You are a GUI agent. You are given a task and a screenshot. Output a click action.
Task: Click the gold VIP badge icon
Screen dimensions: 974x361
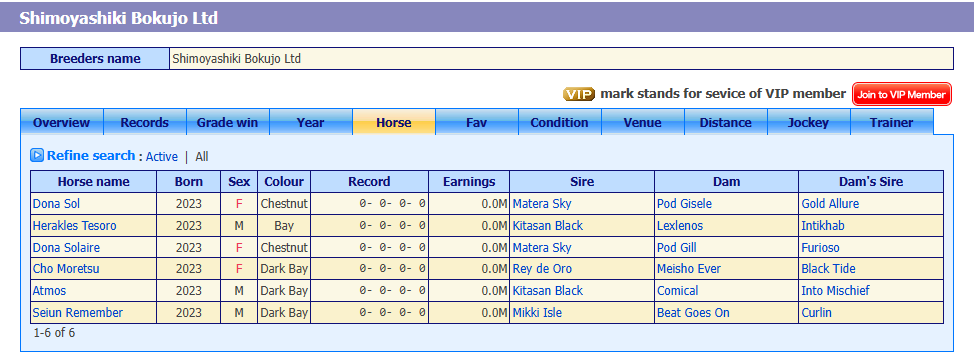(579, 94)
